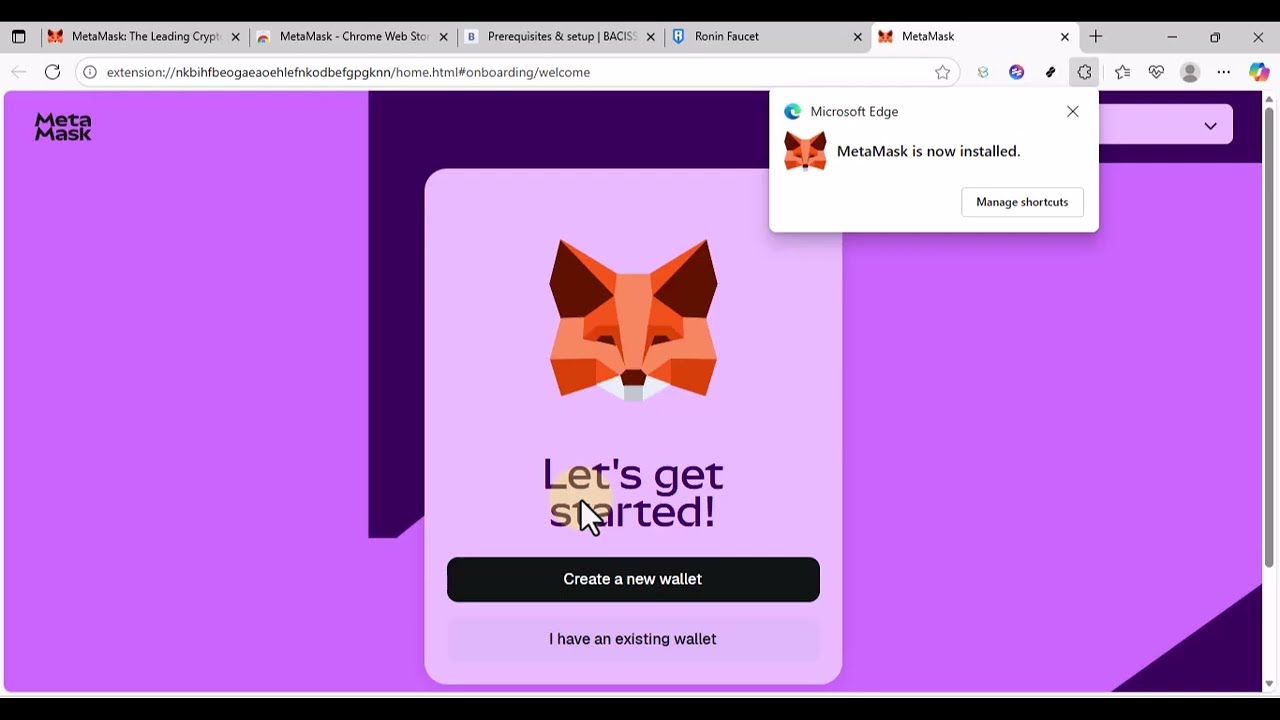1280x720 pixels.
Task: Click the scrollbar up arrow
Action: pyautogui.click(x=1269, y=98)
